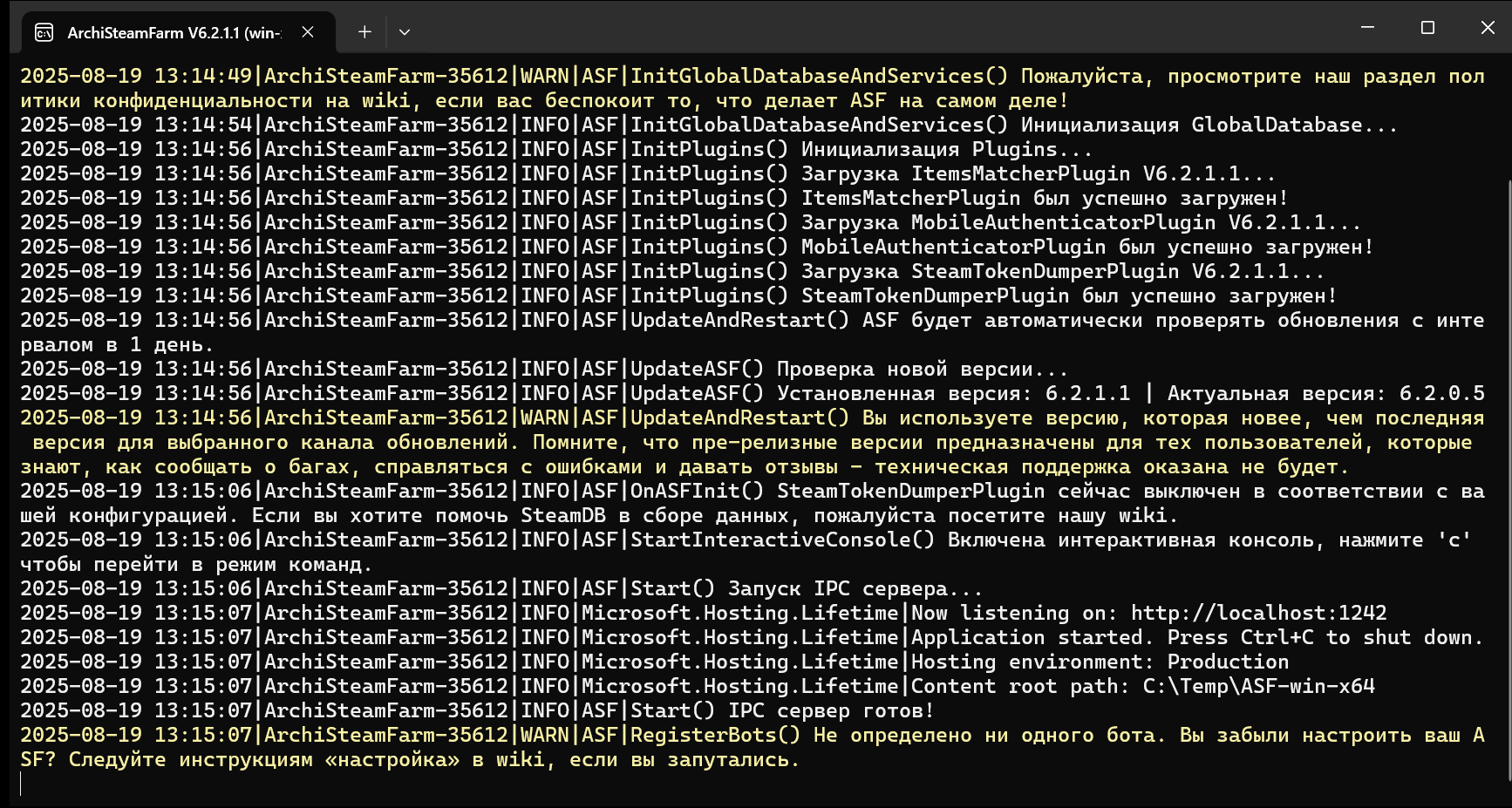Click the "RegisterBots()" function name
This screenshot has height=808, width=1512.
716,736
